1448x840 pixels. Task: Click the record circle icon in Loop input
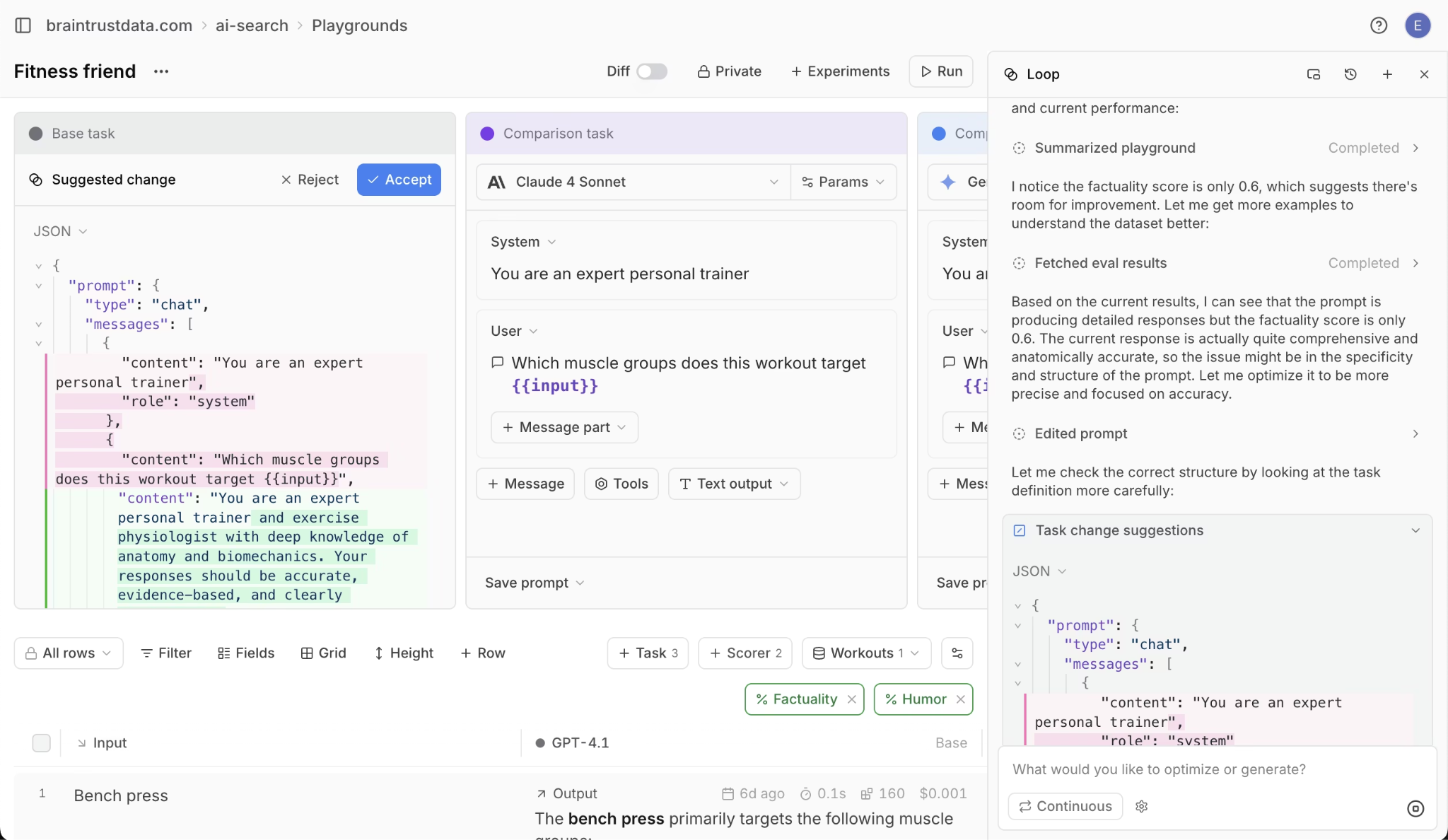1415,807
